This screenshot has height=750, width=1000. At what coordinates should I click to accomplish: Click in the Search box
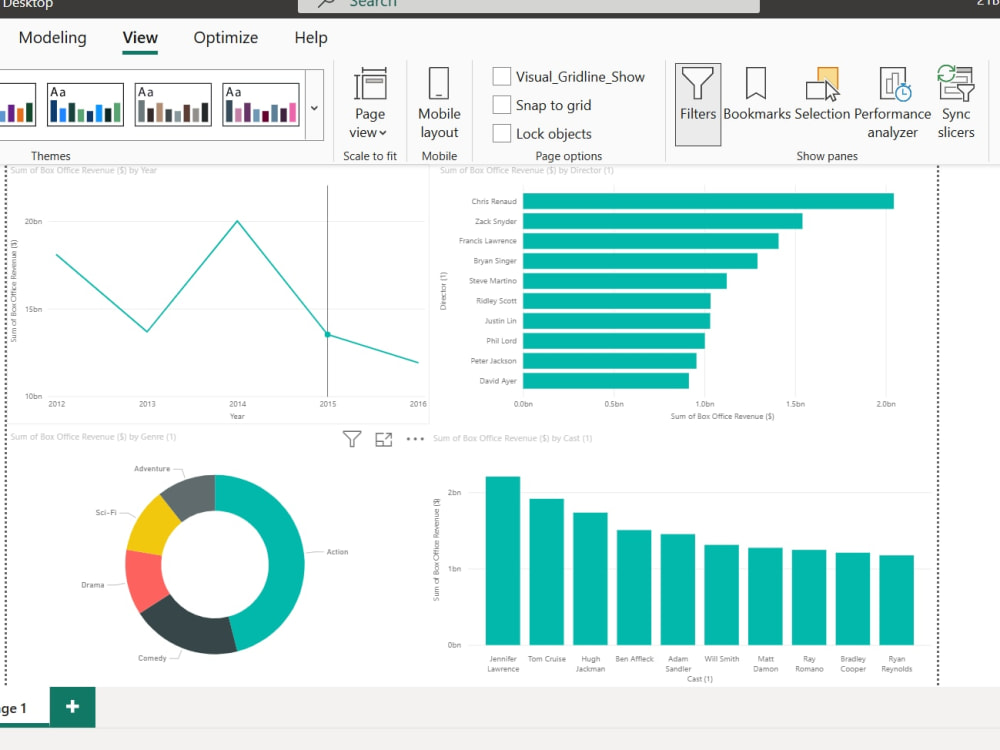pos(529,5)
